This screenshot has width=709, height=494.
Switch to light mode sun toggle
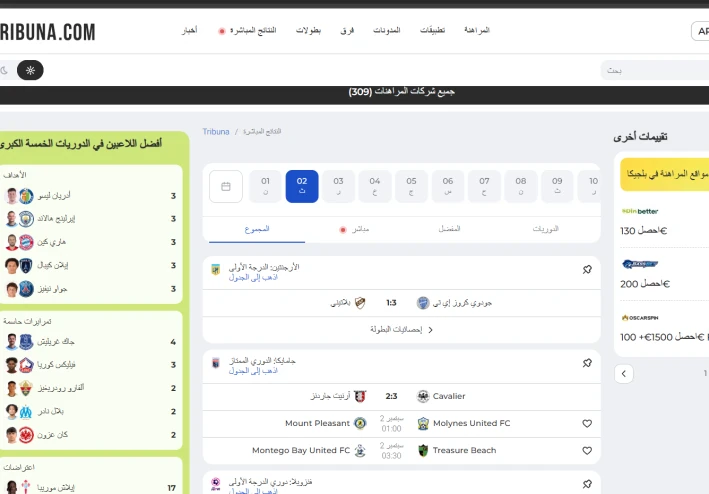coord(30,70)
